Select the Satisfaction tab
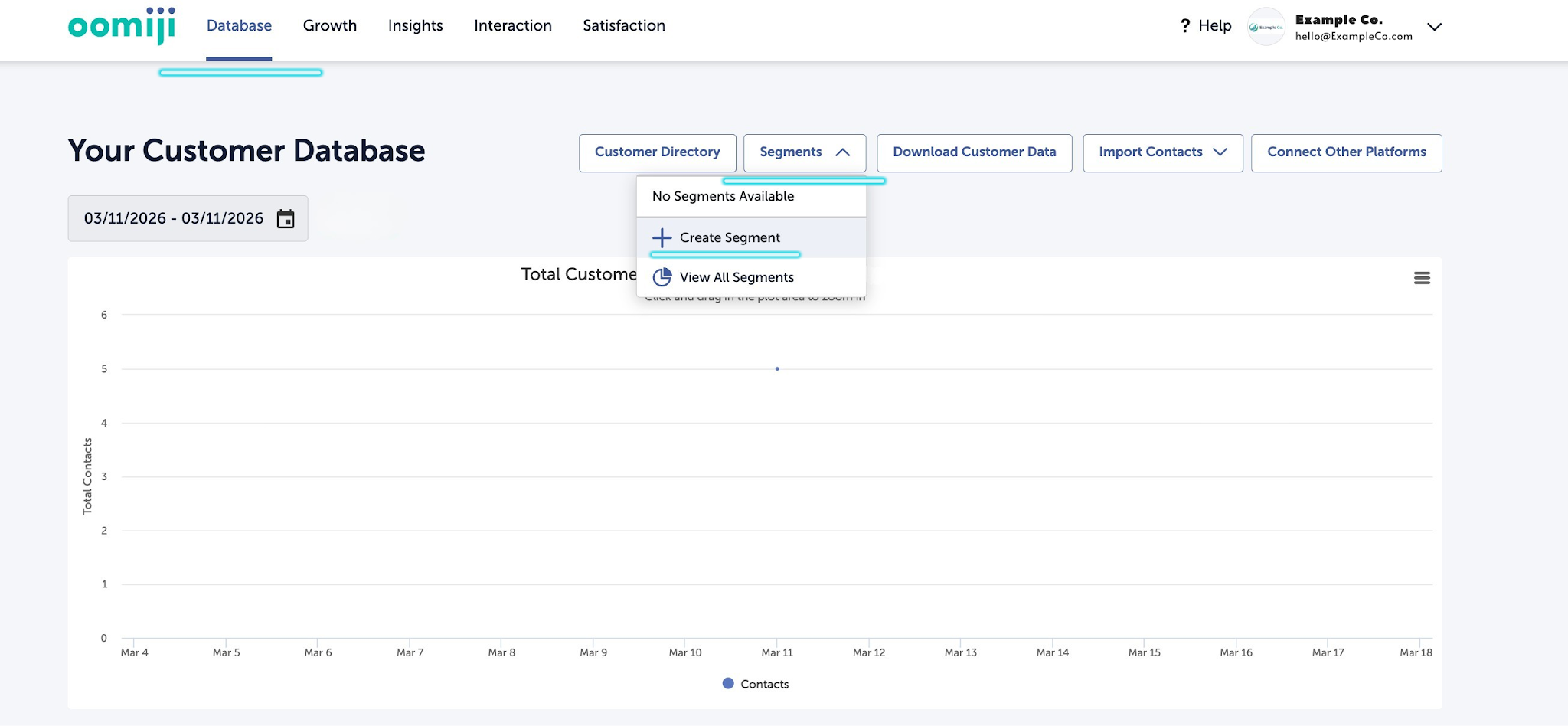 pos(624,26)
